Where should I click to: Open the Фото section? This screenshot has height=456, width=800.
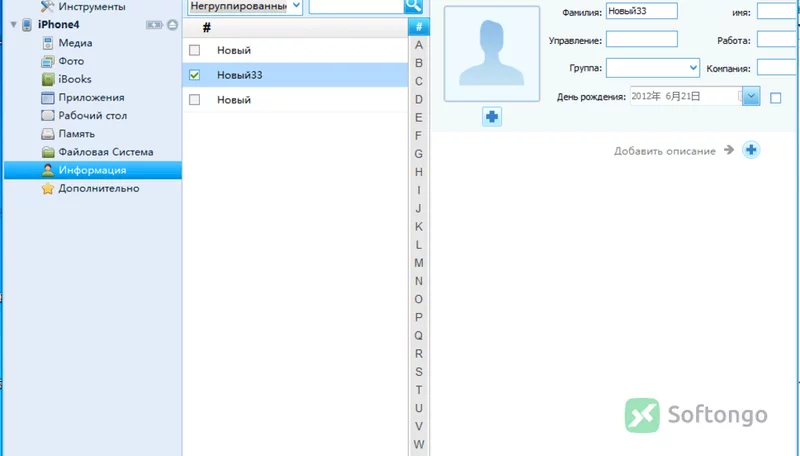(x=71, y=61)
